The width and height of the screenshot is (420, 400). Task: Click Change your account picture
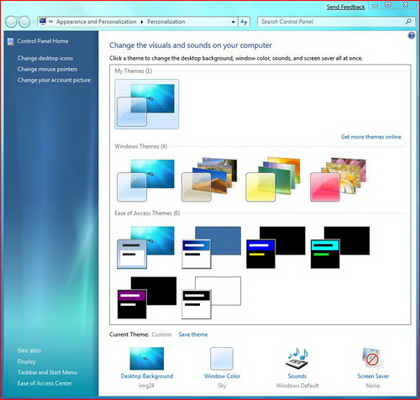click(54, 80)
